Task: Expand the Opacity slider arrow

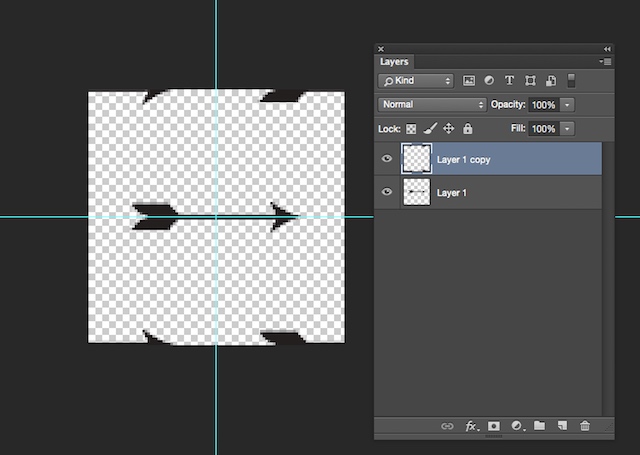Action: pos(568,104)
